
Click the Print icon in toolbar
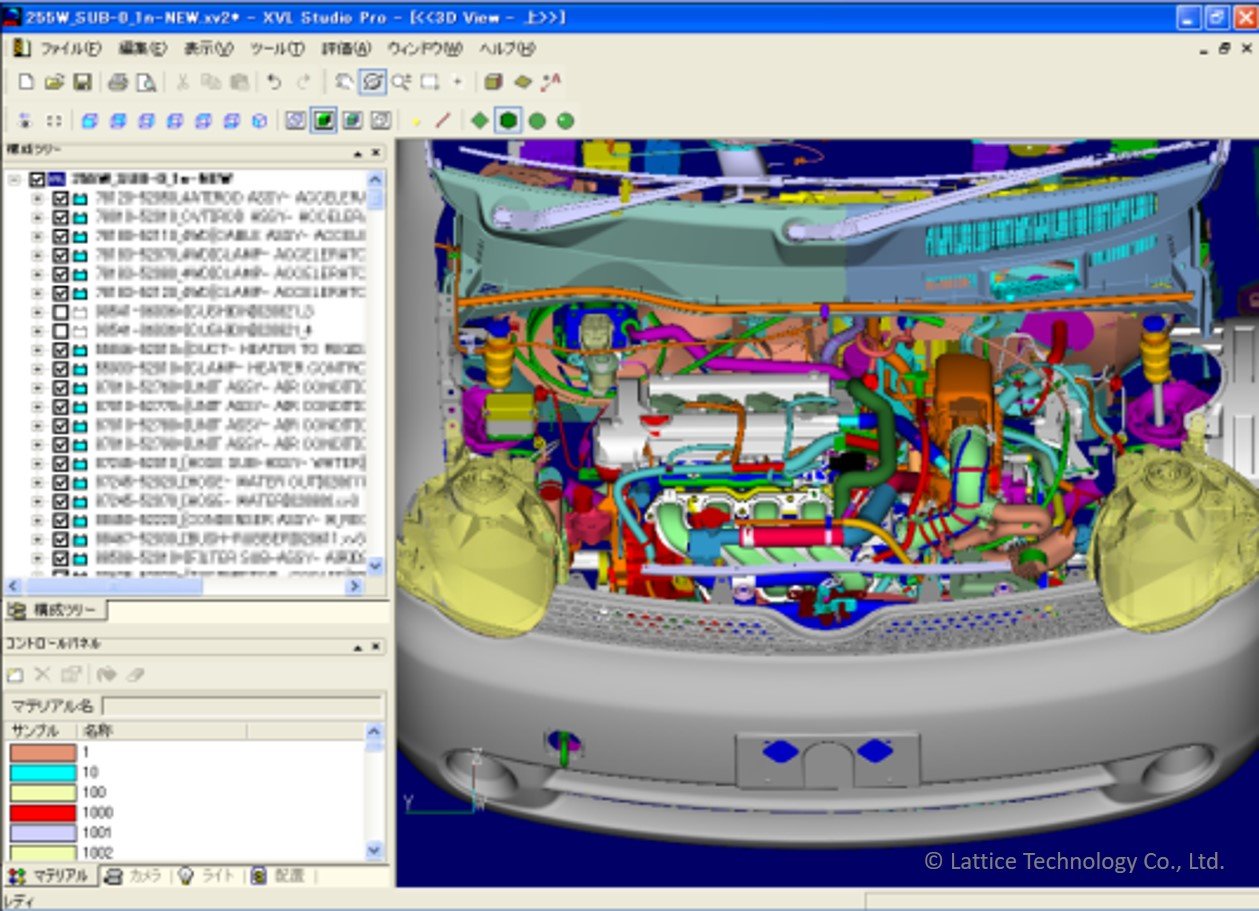tap(118, 82)
